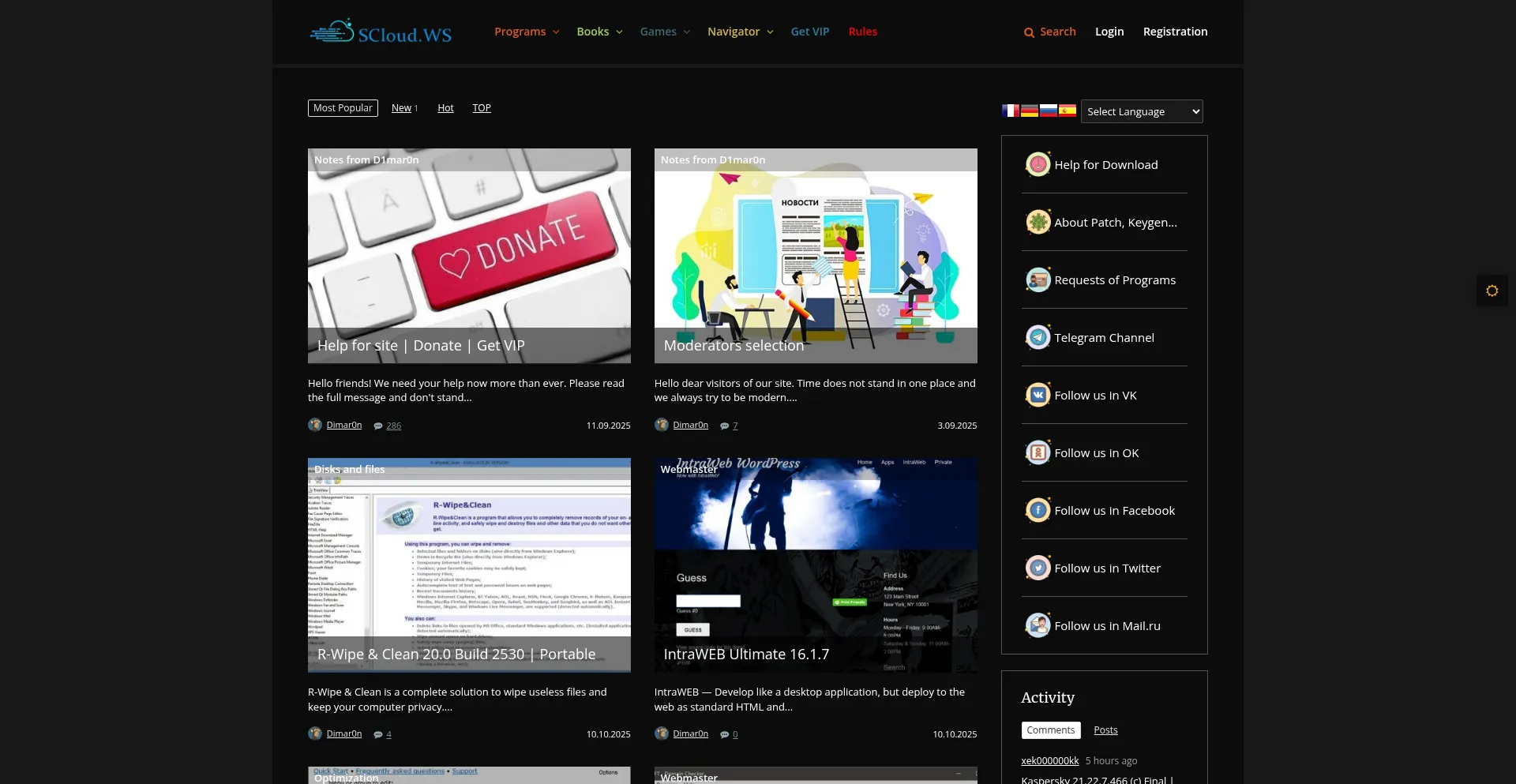Viewport: 1516px width, 784px height.
Task: Switch to the Posts activity tab
Action: pyautogui.click(x=1105, y=730)
